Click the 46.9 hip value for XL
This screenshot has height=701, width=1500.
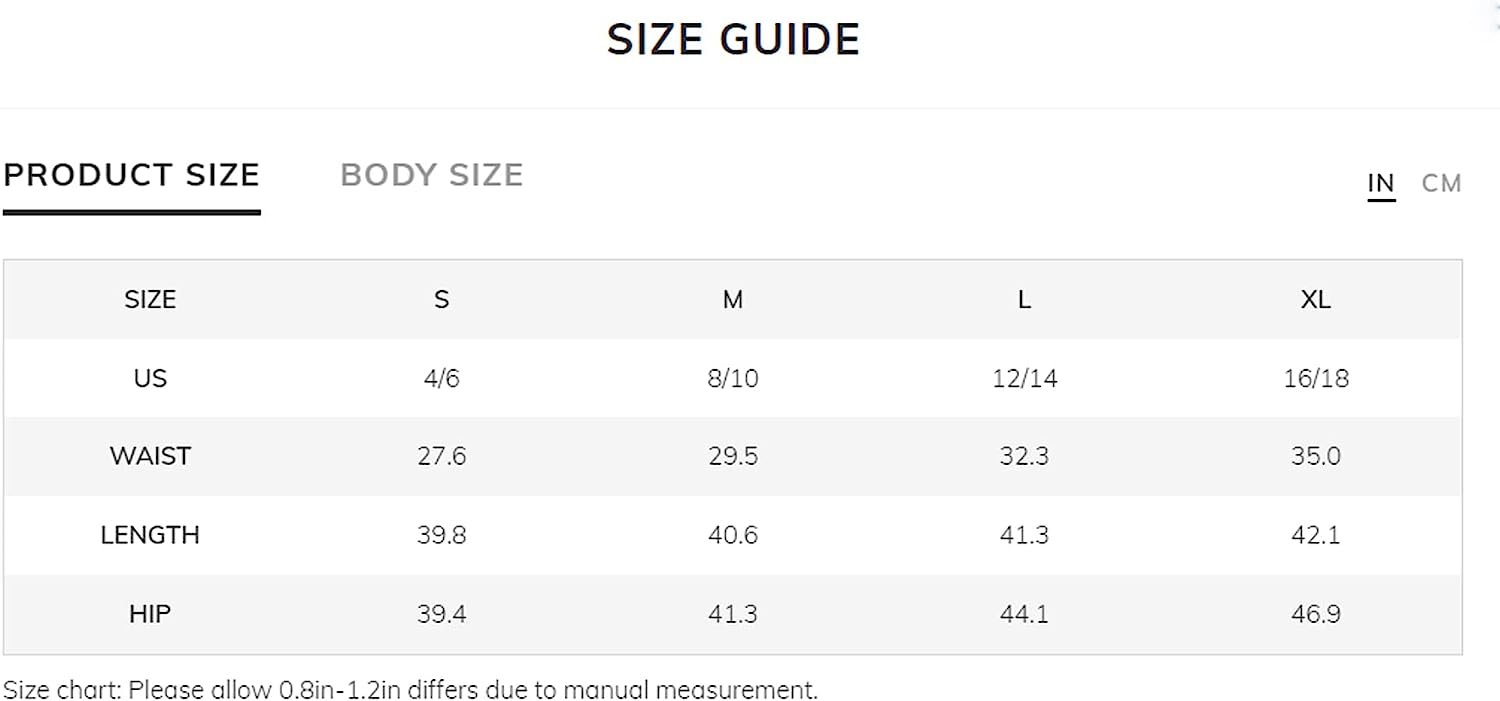[x=1316, y=613]
